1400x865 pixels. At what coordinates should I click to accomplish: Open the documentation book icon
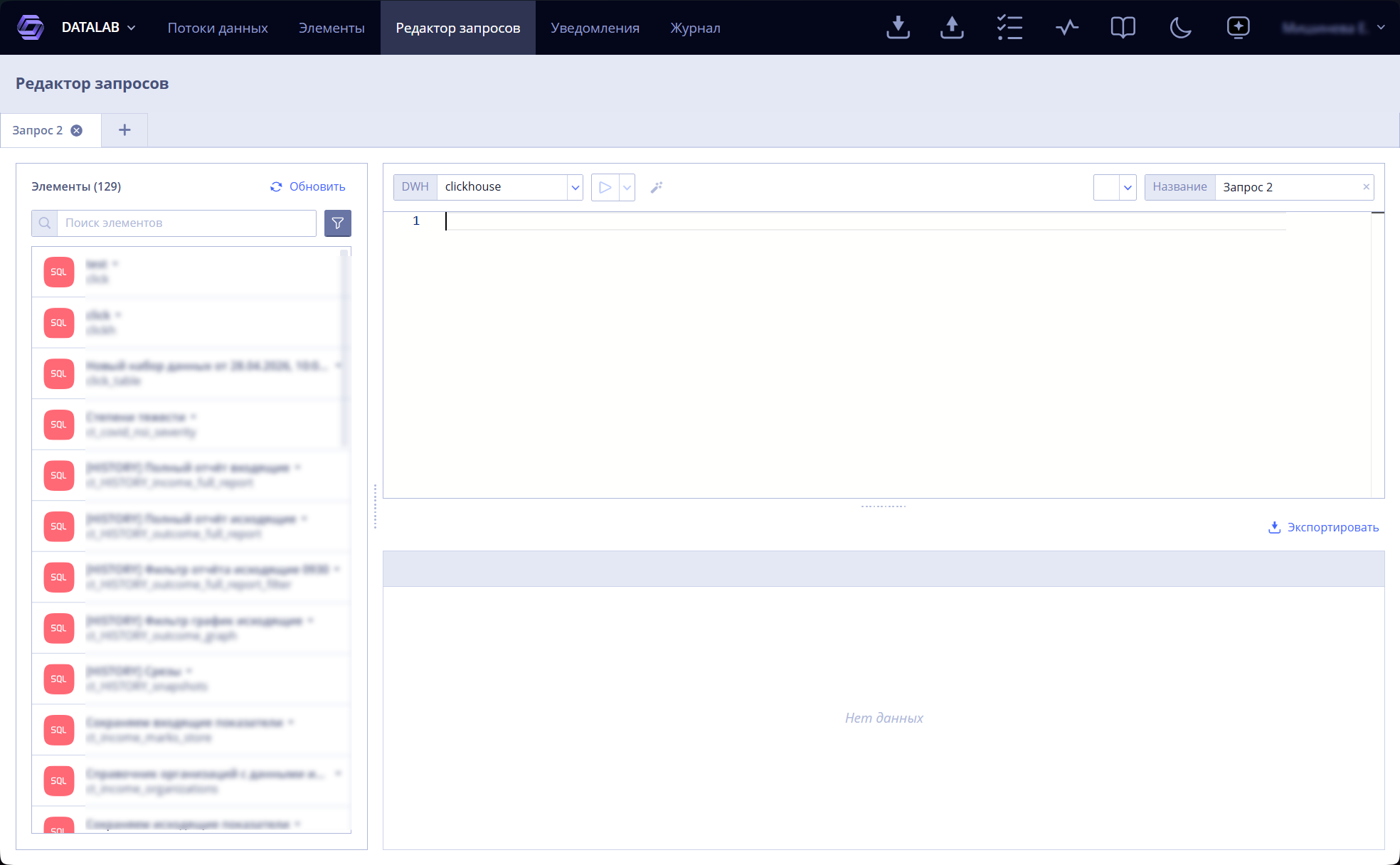pyautogui.click(x=1123, y=28)
